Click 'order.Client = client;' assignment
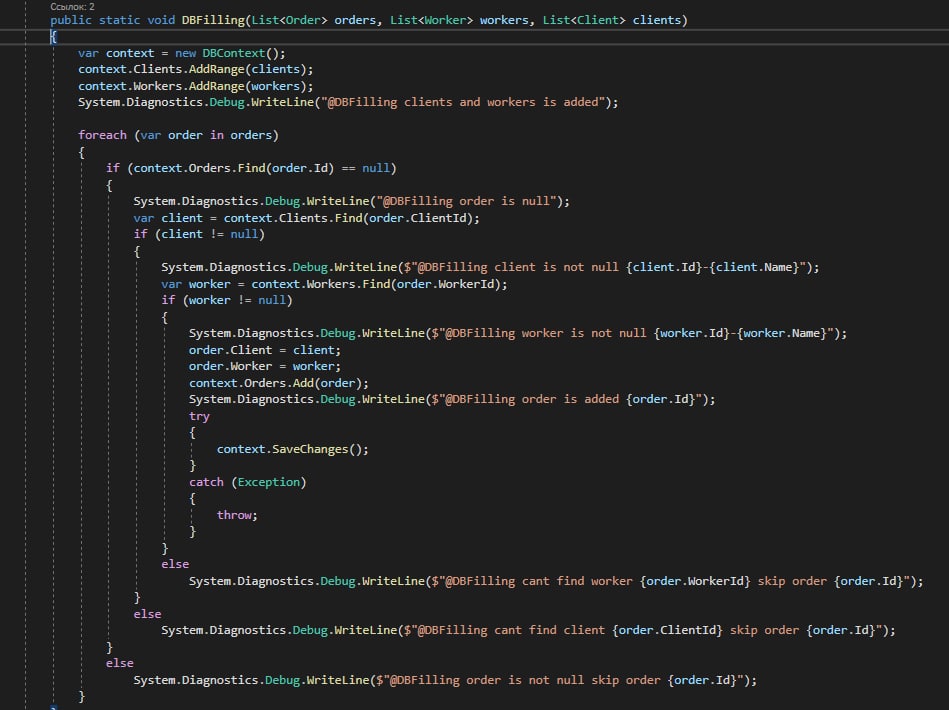 click(264, 350)
